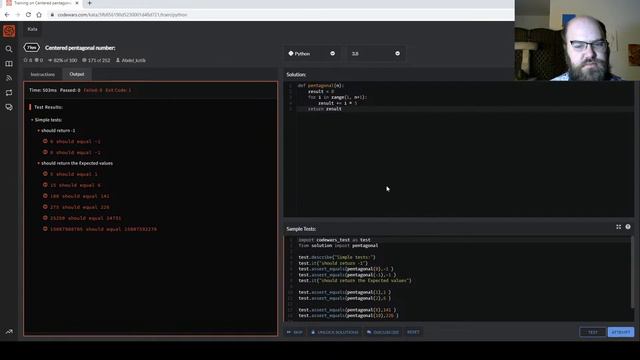Click the 'Test Results:' heading

click(48, 107)
